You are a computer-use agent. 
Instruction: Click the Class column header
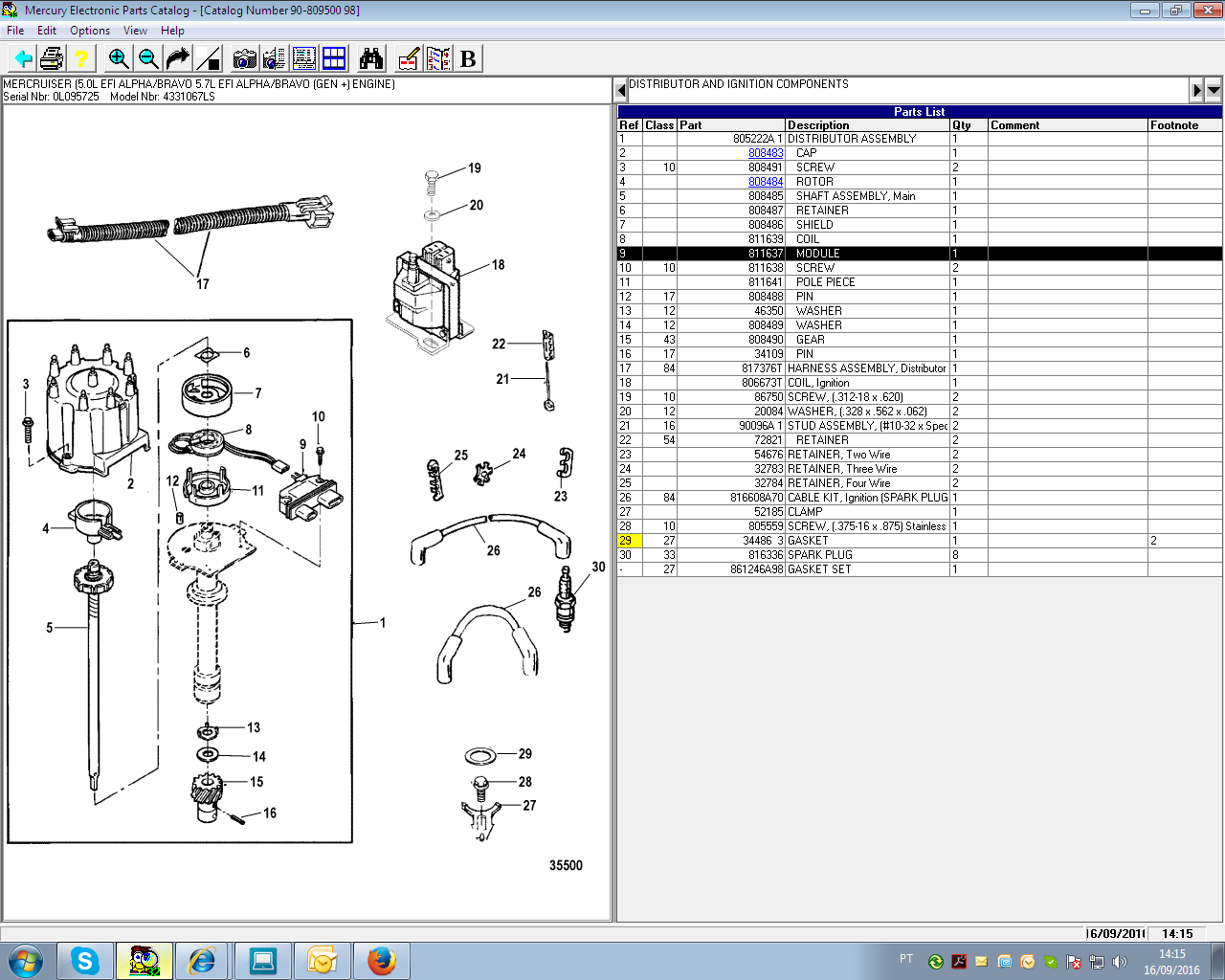pos(659,125)
